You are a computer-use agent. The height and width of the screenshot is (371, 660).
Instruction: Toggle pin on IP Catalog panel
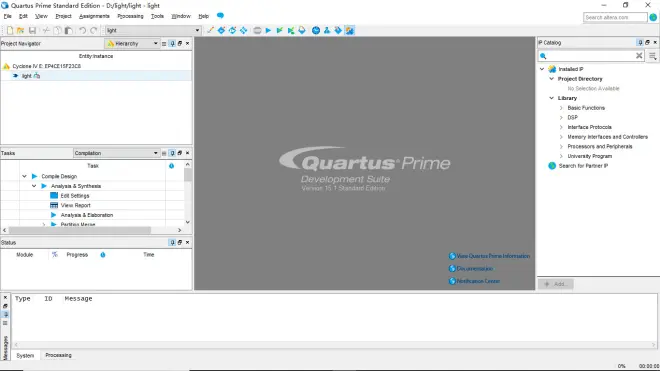coord(640,43)
